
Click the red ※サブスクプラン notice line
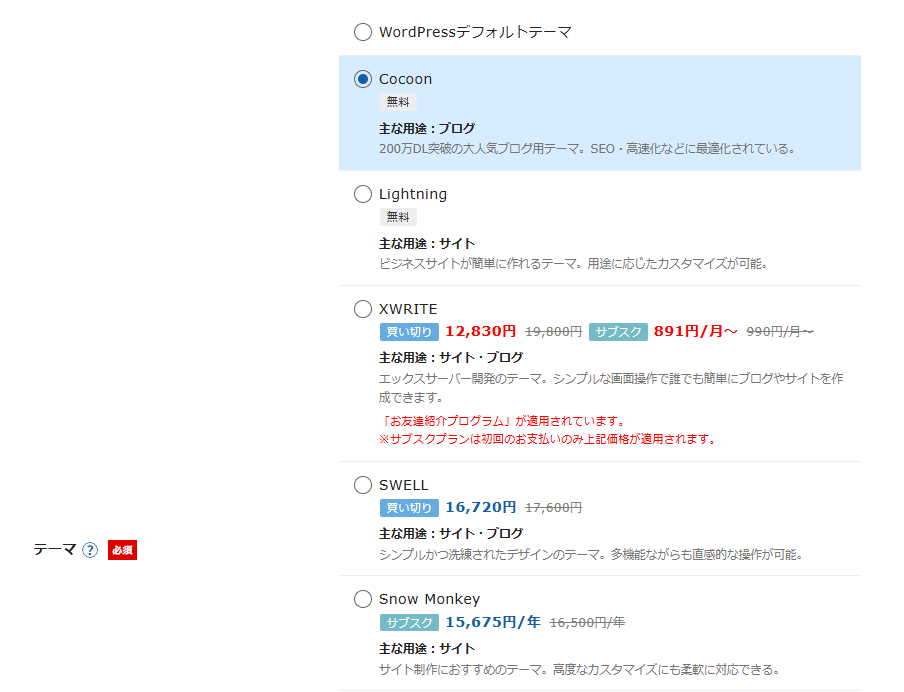548,440
